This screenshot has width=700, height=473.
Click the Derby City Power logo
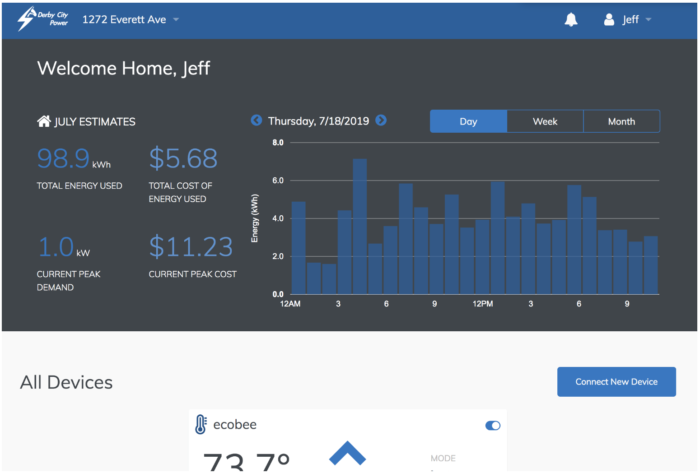point(41,20)
